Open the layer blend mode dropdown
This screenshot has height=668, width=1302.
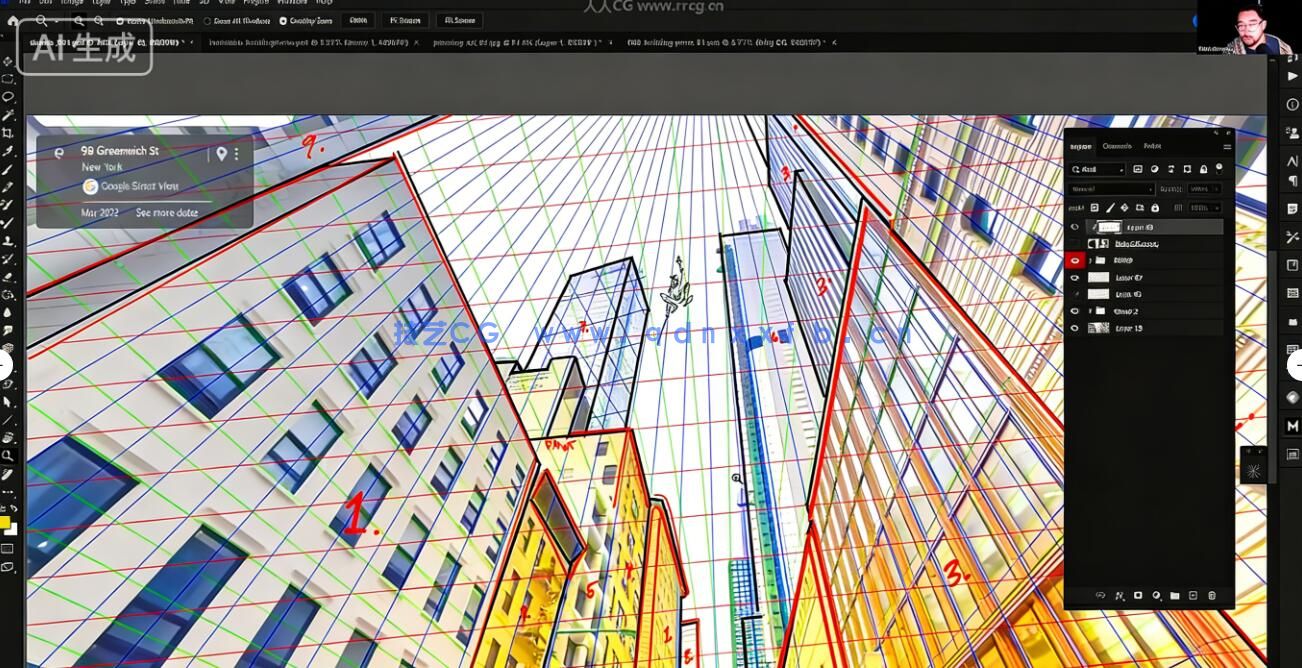(x=1111, y=189)
